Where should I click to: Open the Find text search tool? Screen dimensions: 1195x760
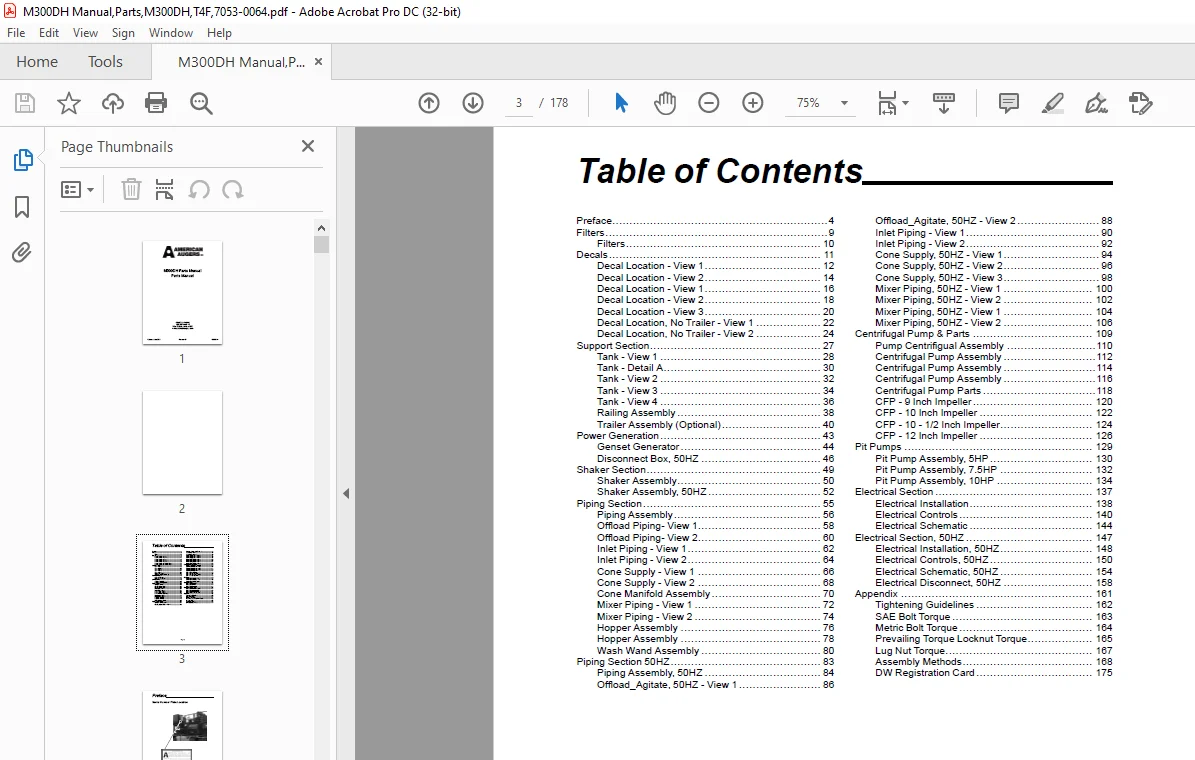point(201,103)
